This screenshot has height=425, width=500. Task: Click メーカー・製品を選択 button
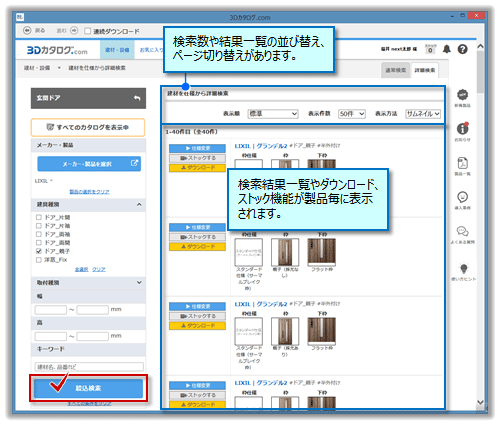pos(89,164)
